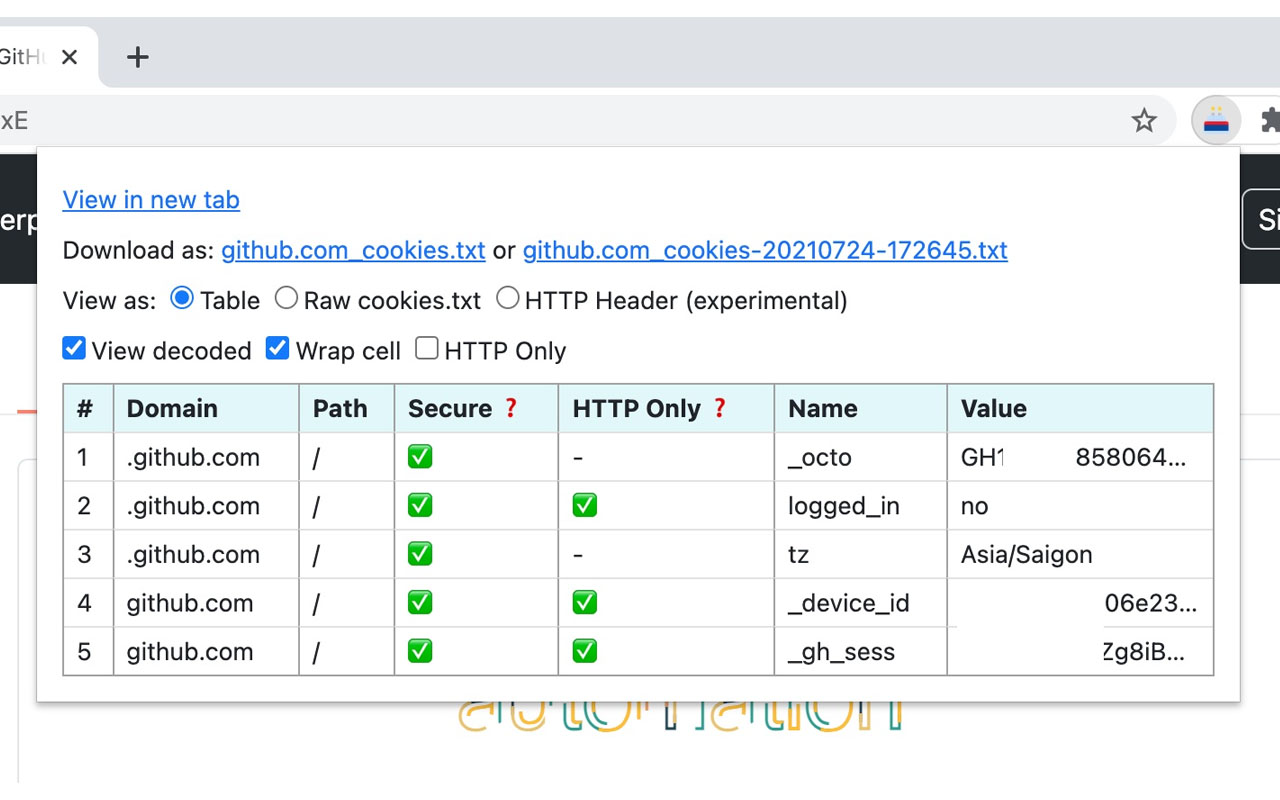The image size is (1280, 800).
Task: Click the HTTP Only check for _gh_sess row
Action: pyautogui.click(x=585, y=652)
